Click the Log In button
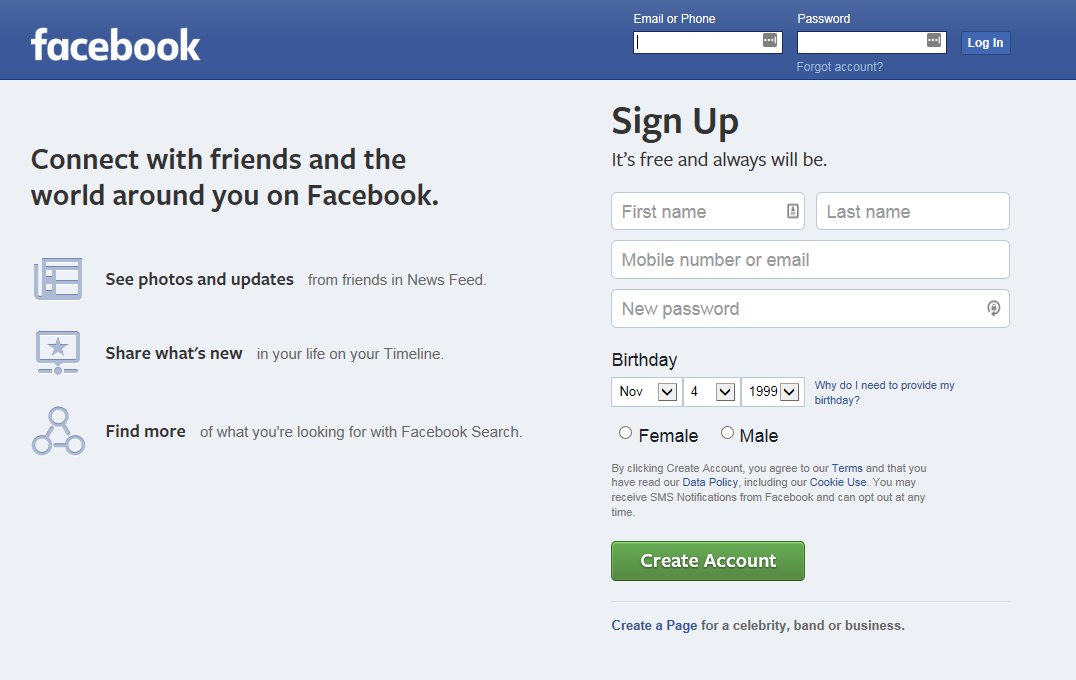This screenshot has width=1076, height=680. point(985,43)
